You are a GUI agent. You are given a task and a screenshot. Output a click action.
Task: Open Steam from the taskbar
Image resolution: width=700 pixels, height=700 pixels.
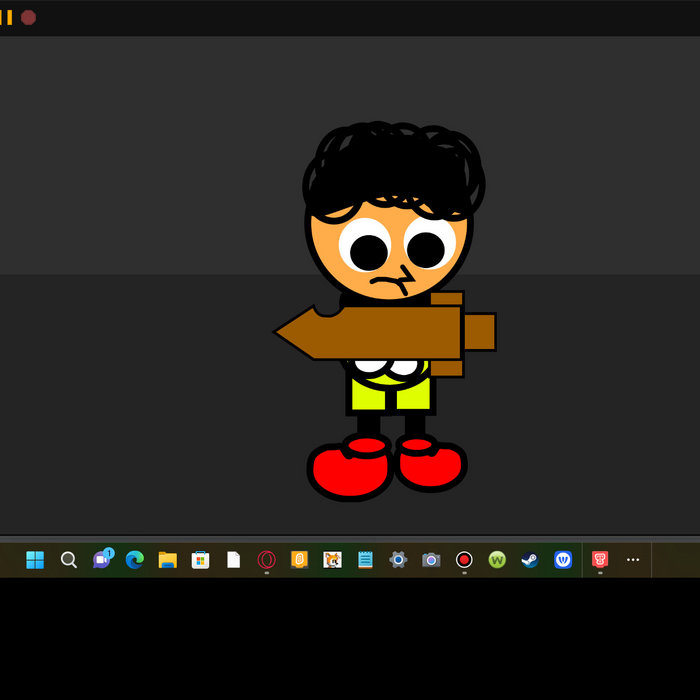530,560
